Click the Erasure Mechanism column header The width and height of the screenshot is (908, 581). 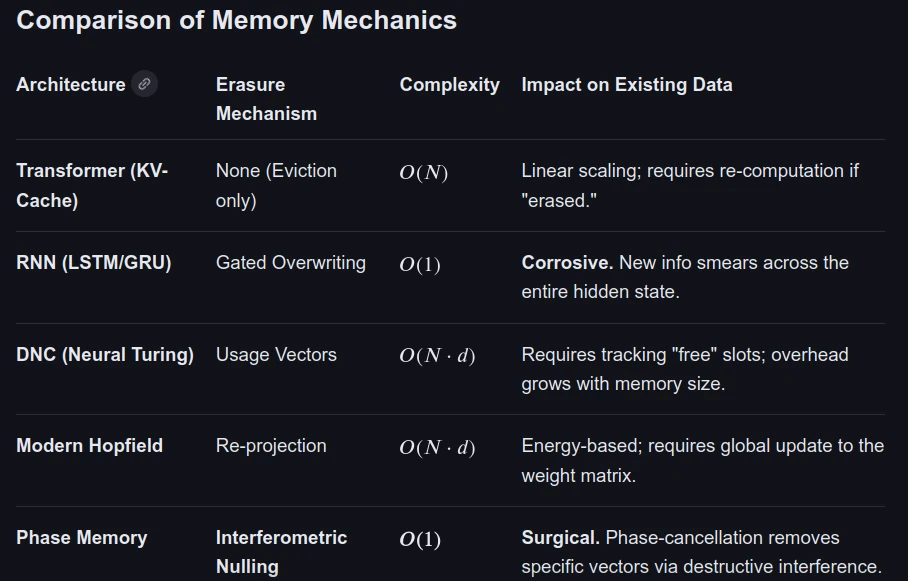[266, 99]
